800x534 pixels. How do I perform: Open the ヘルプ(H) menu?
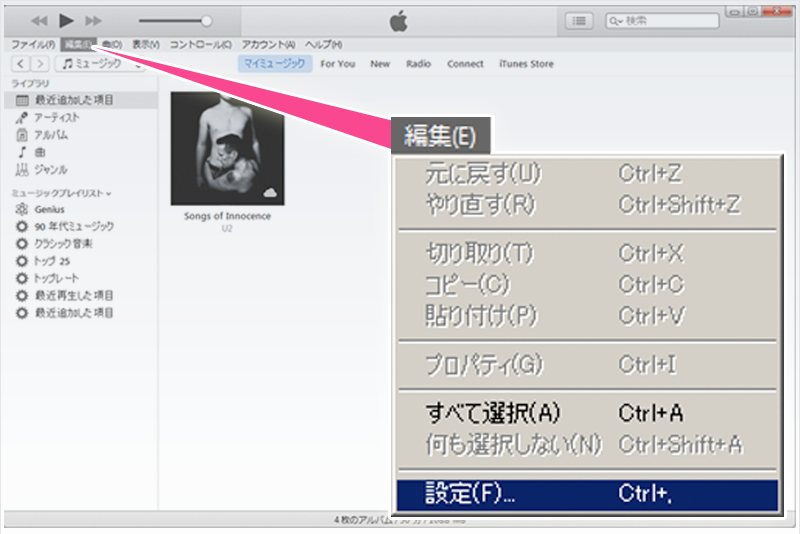pyautogui.click(x=323, y=45)
